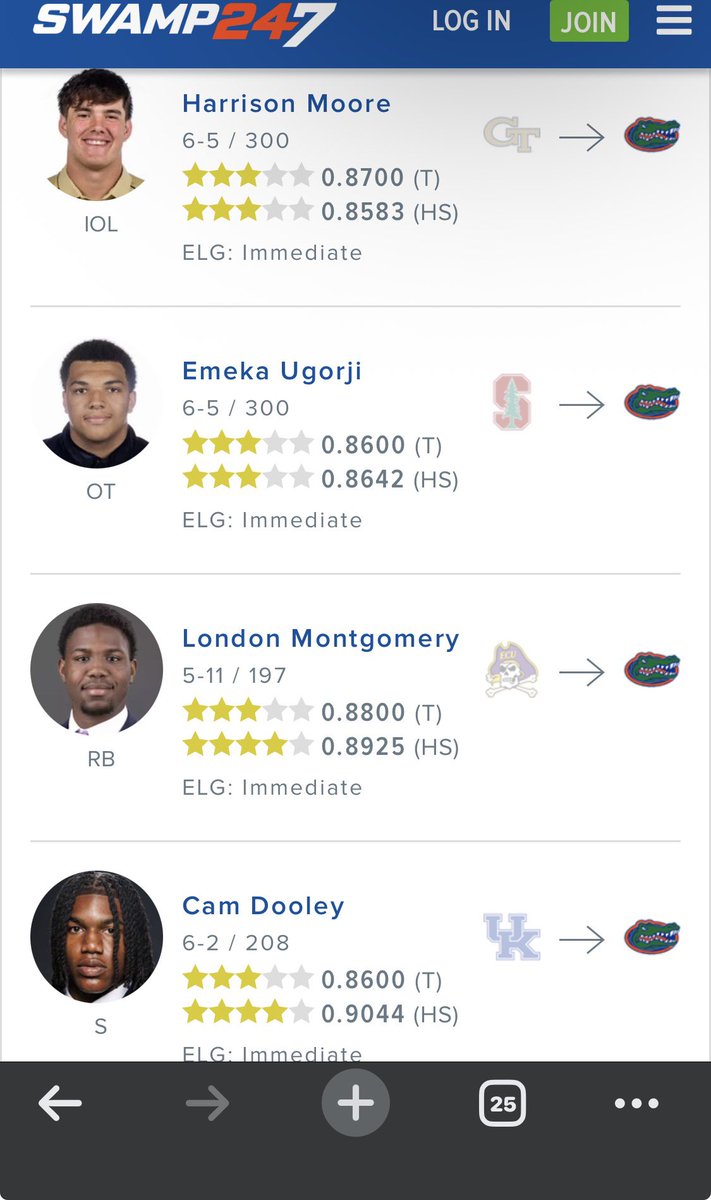The image size is (711, 1200).
Task: Tap the green JOIN button
Action: [589, 21]
